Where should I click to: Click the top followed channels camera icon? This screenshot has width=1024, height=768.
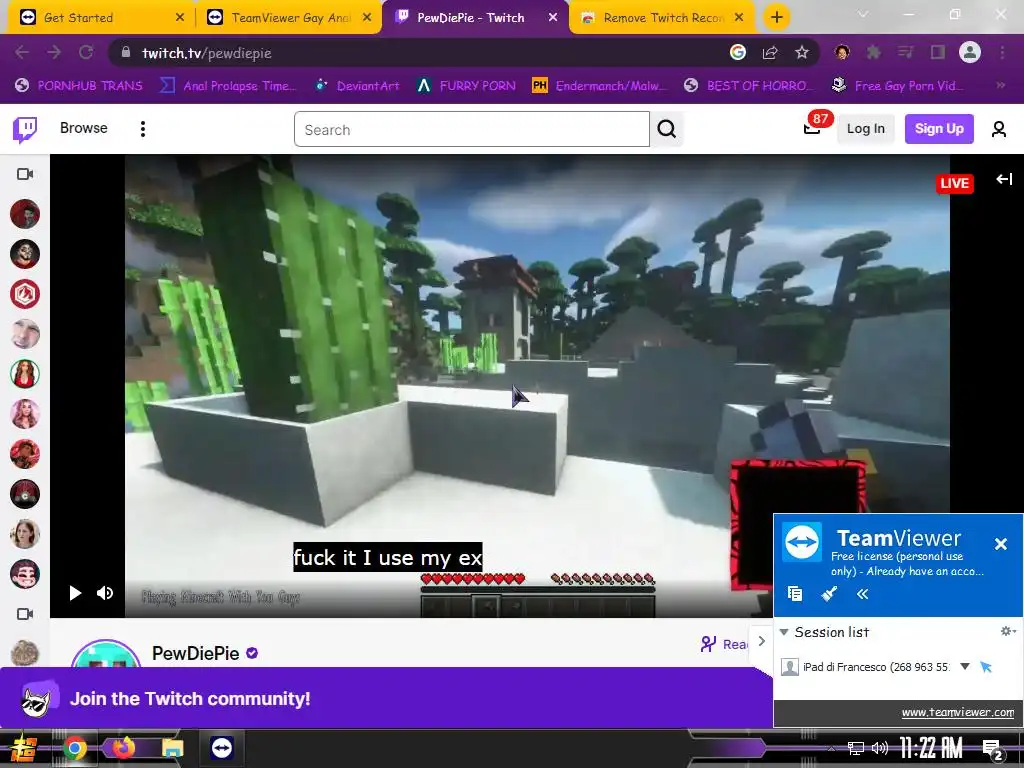(x=25, y=174)
